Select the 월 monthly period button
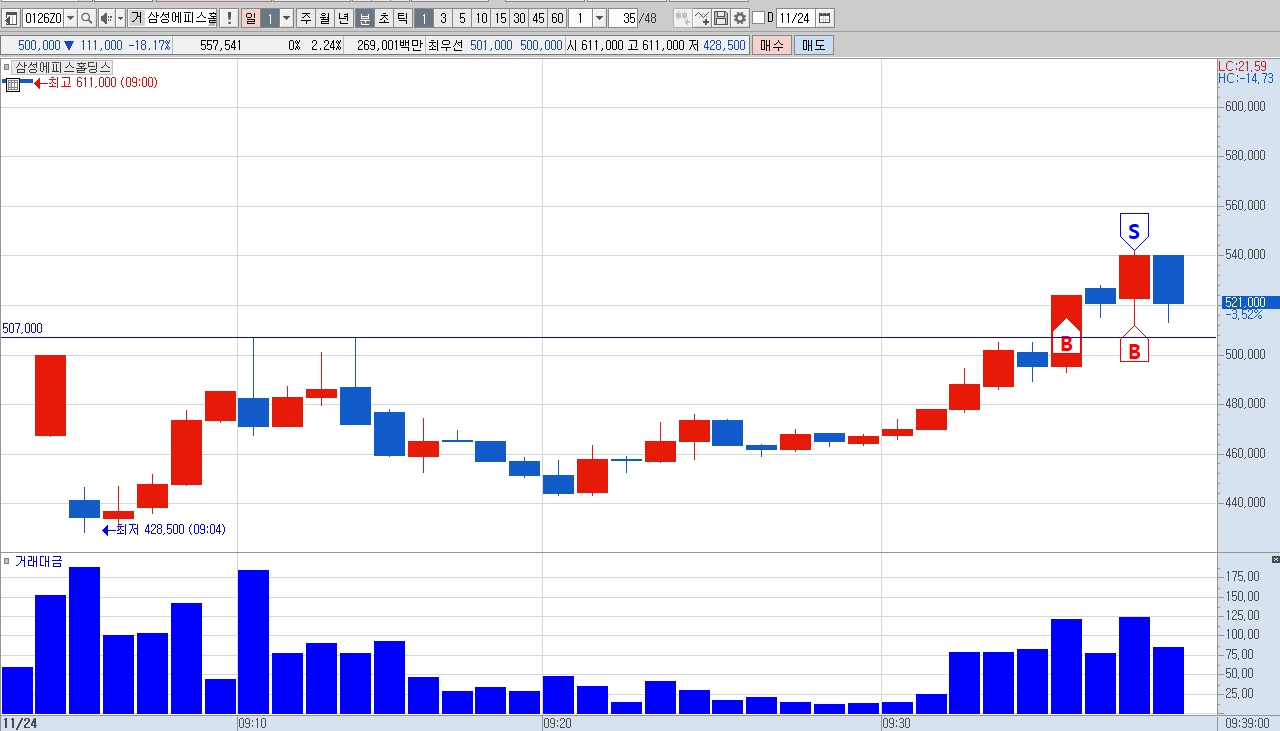Viewport: 1280px width, 731px height. point(324,18)
